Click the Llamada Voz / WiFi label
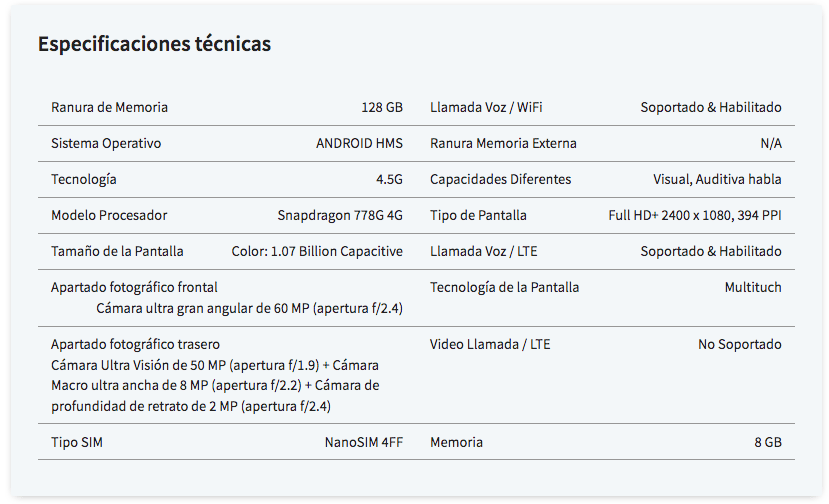The width and height of the screenshot is (829, 504). (486, 107)
